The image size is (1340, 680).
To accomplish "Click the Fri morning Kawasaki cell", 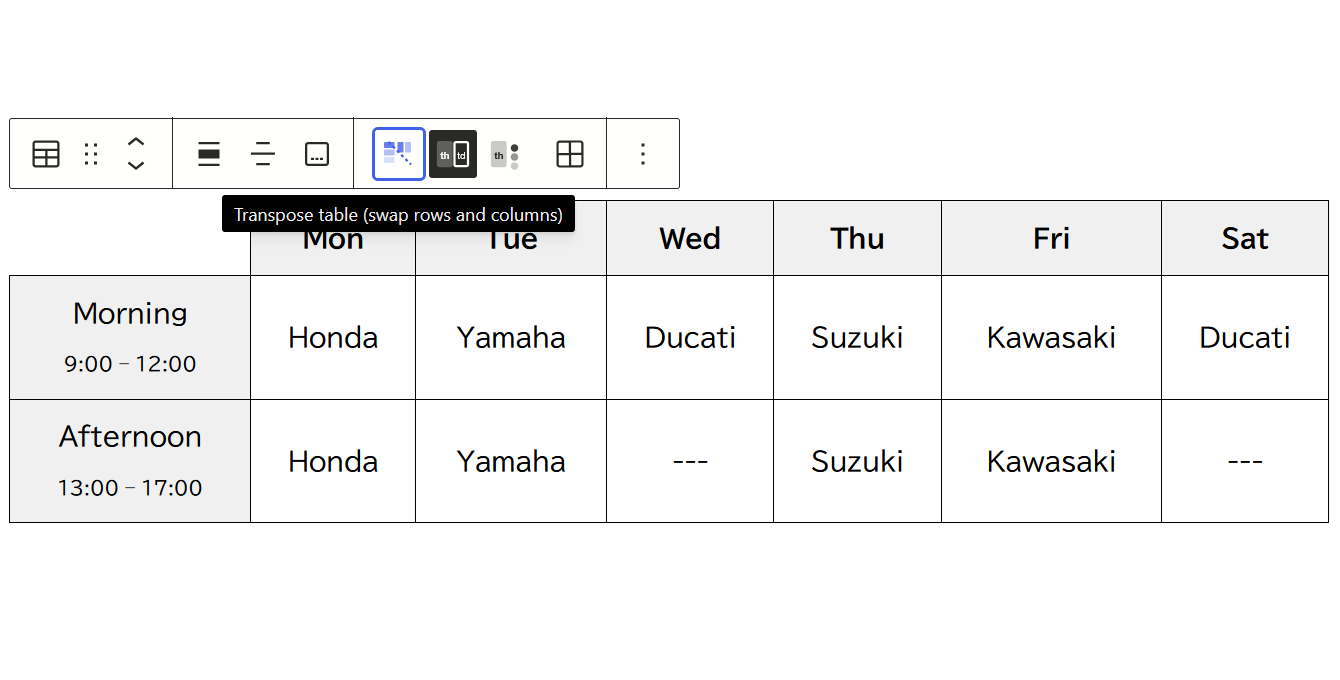I will point(1051,338).
